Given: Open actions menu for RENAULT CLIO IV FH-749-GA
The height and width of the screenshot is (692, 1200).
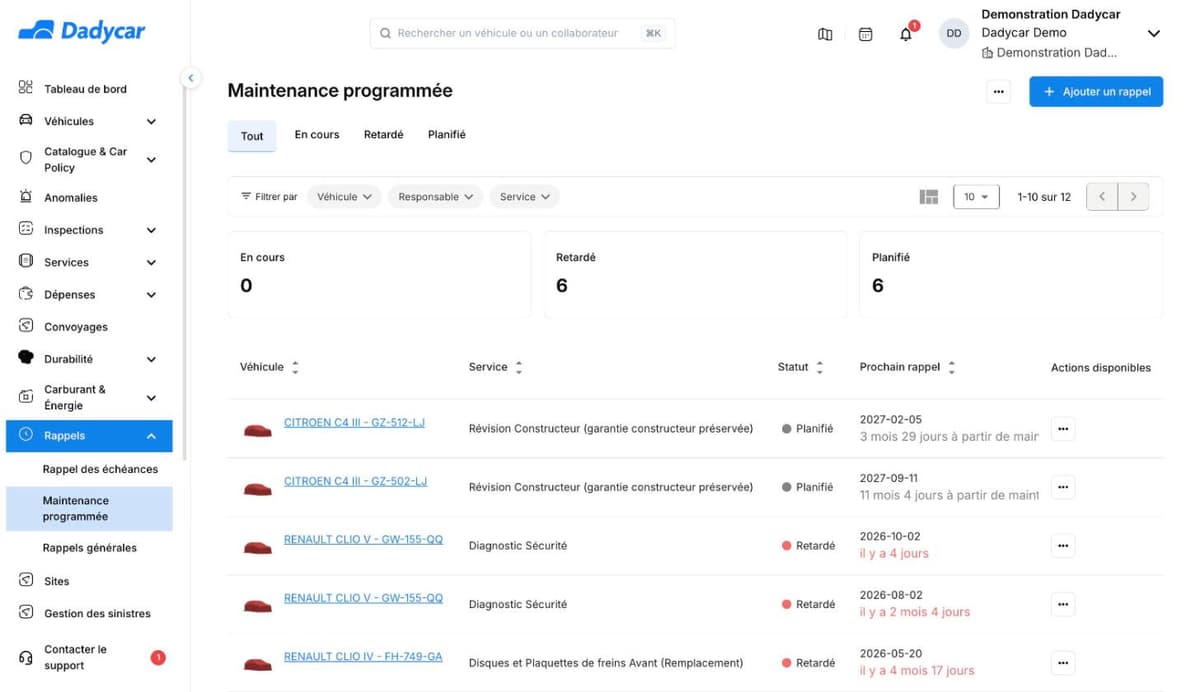Looking at the screenshot, I should tap(1063, 663).
